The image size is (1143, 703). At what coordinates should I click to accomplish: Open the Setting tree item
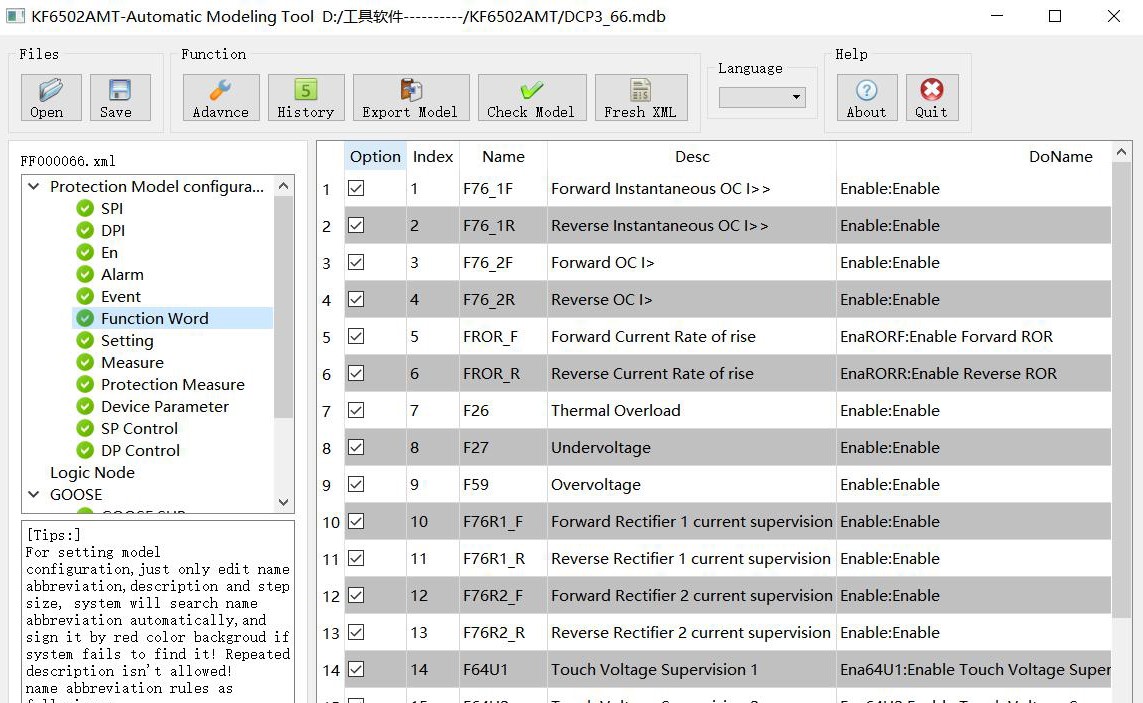128,341
